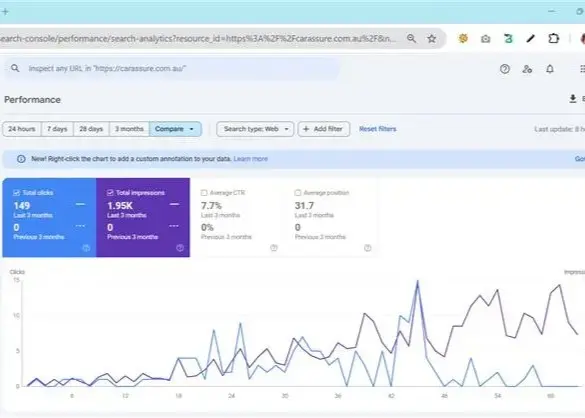Click the 31.7 average position value

pyautogui.click(x=304, y=206)
